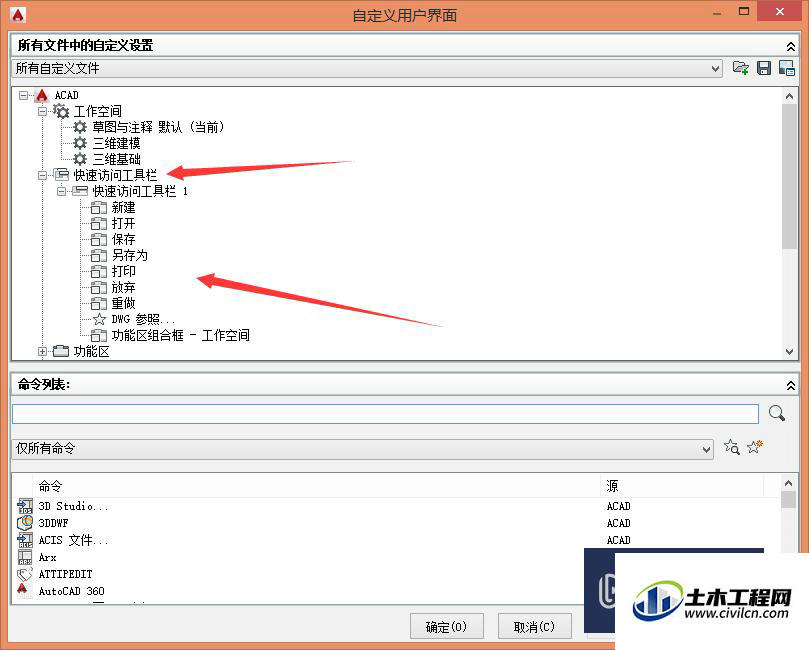This screenshot has height=650, width=809.
Task: Click the 三维建模 workspace gear icon
Action: 79,143
